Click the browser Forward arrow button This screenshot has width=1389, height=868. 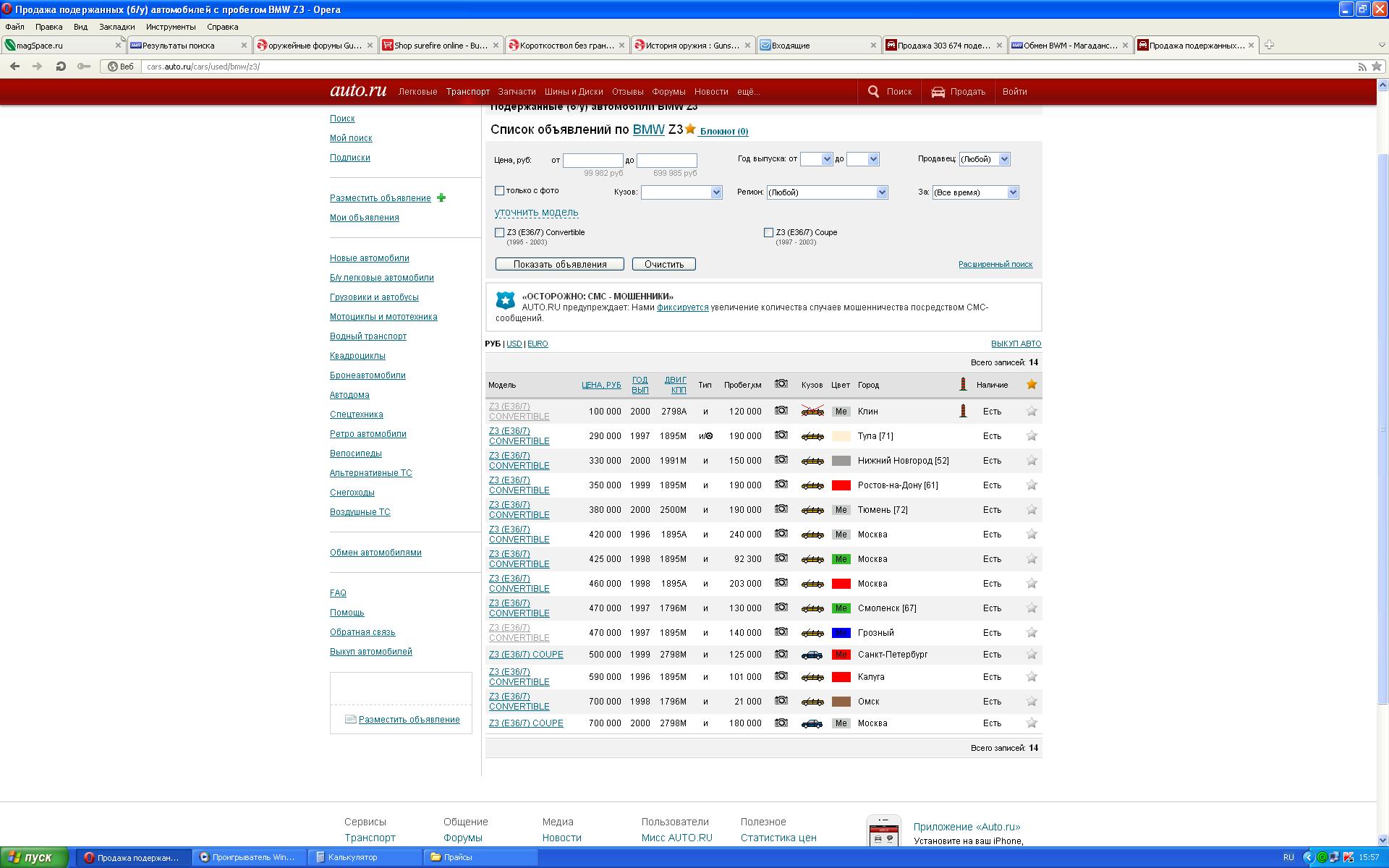(38, 67)
